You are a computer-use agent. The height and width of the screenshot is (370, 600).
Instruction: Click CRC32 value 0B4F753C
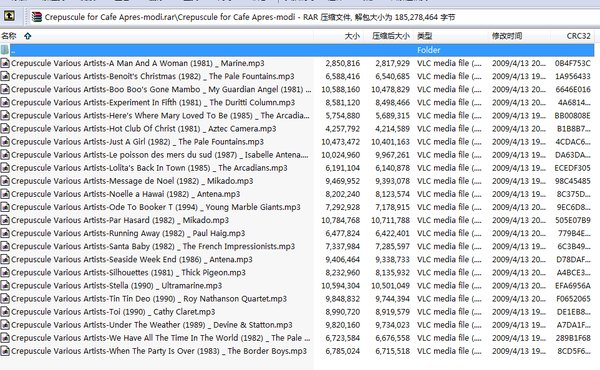pyautogui.click(x=572, y=63)
